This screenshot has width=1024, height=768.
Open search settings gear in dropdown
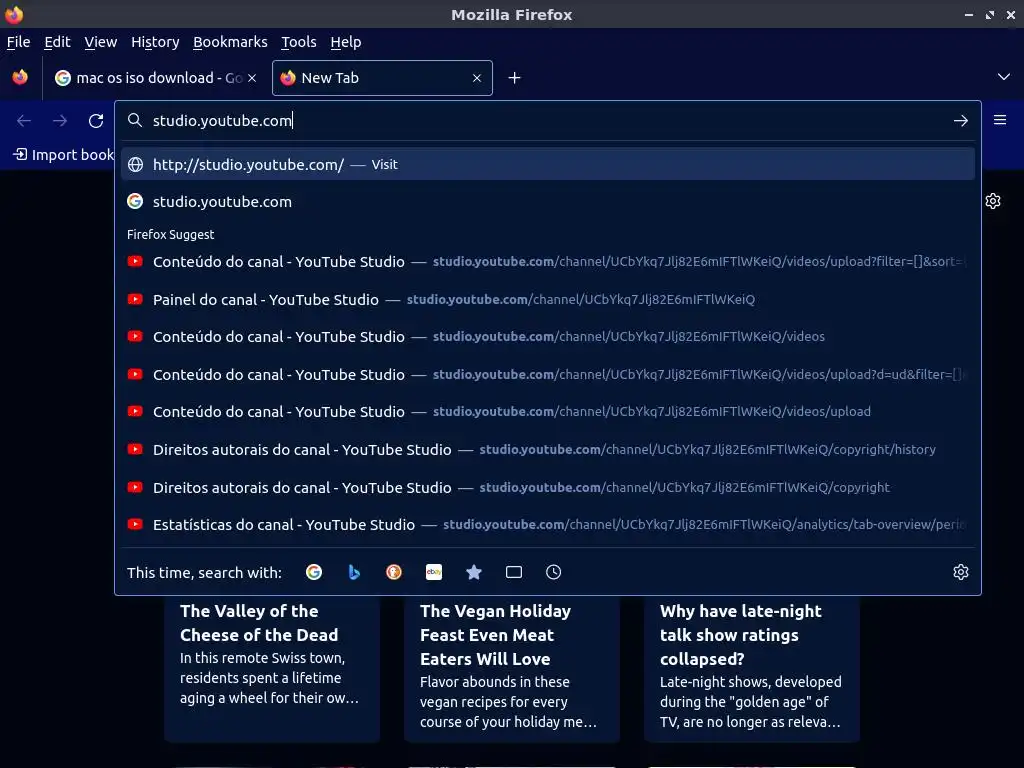tap(961, 573)
